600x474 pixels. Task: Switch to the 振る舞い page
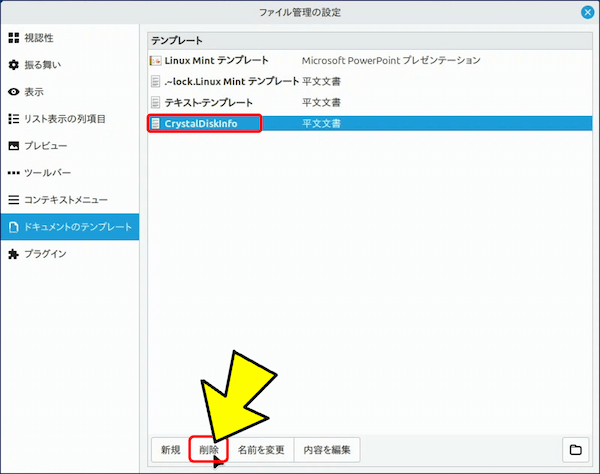[70, 65]
